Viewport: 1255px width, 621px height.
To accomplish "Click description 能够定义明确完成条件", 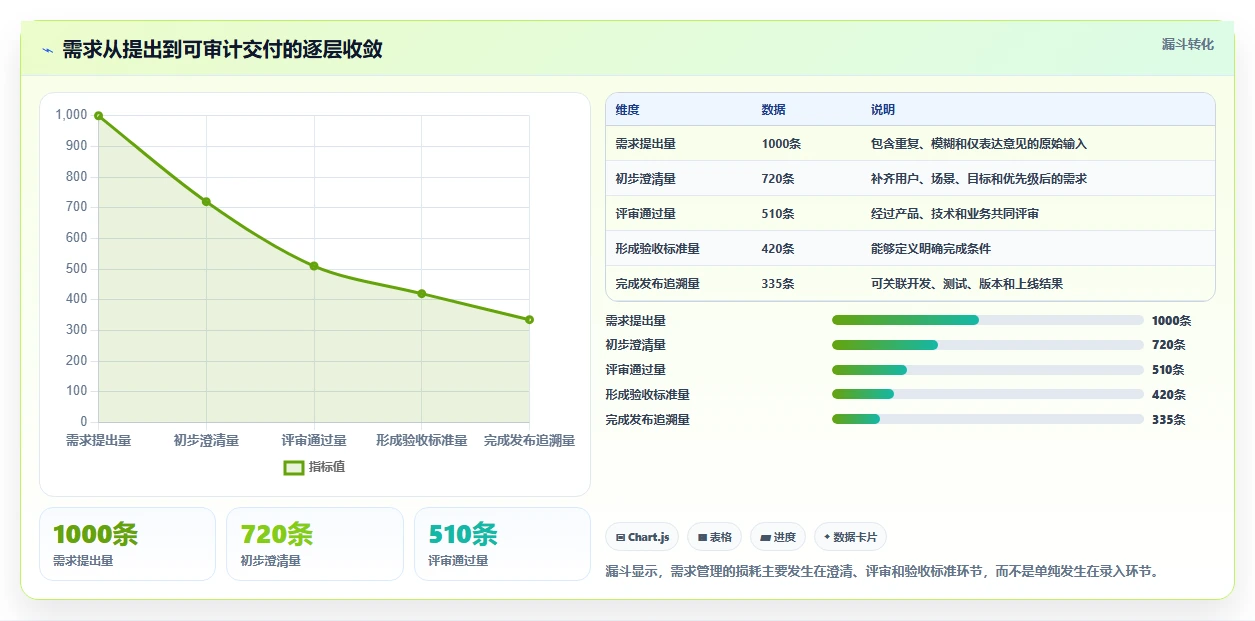I will click(x=931, y=249).
